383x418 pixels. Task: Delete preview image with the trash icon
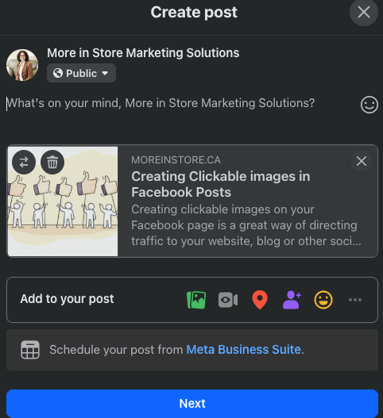[52, 162]
